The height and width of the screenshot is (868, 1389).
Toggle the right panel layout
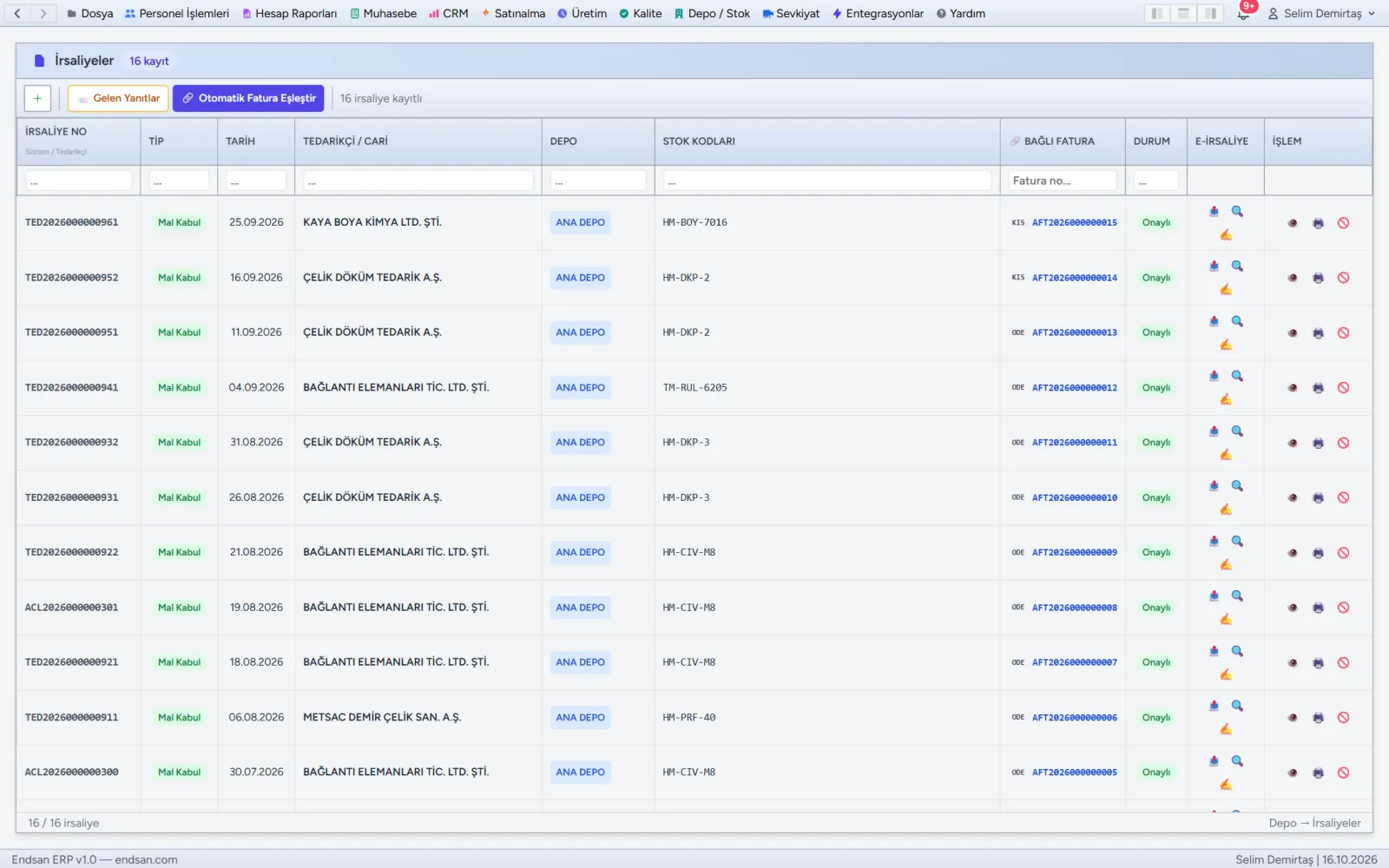click(1210, 13)
